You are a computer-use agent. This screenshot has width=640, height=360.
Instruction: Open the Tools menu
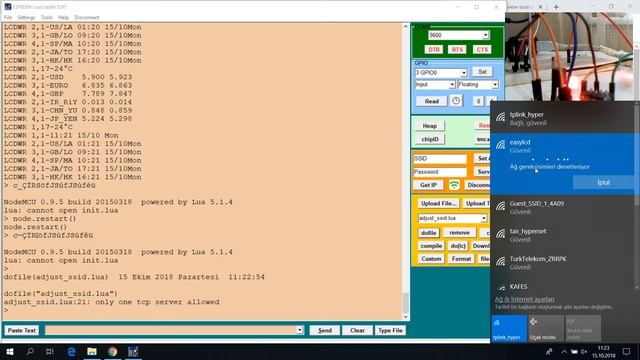(x=47, y=18)
